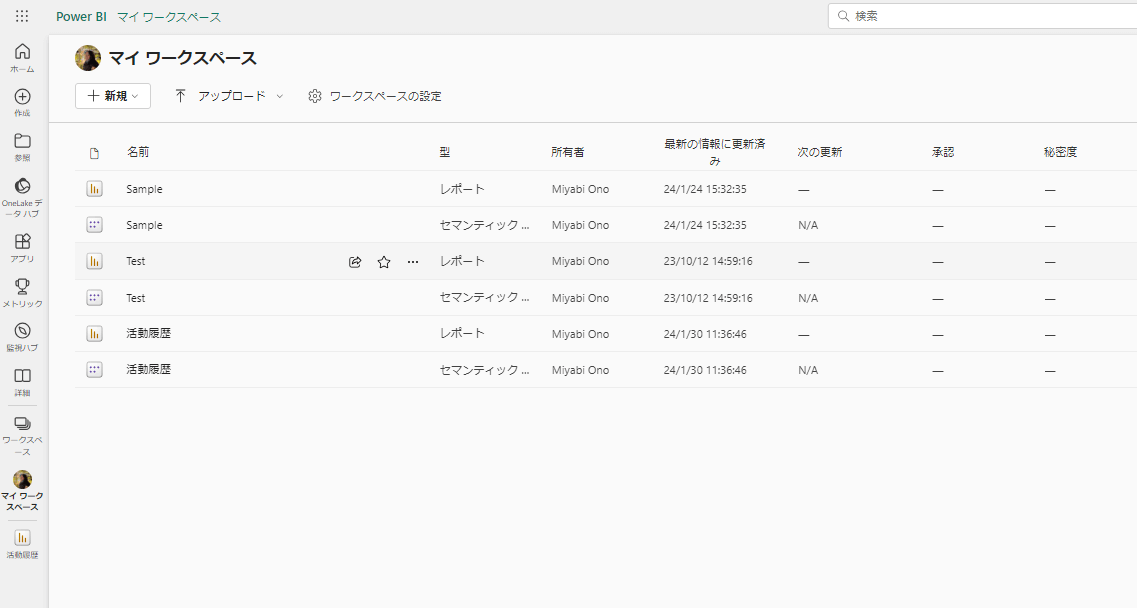The width and height of the screenshot is (1137, 608).
Task: Sort by the 承認 column header
Action: click(943, 152)
